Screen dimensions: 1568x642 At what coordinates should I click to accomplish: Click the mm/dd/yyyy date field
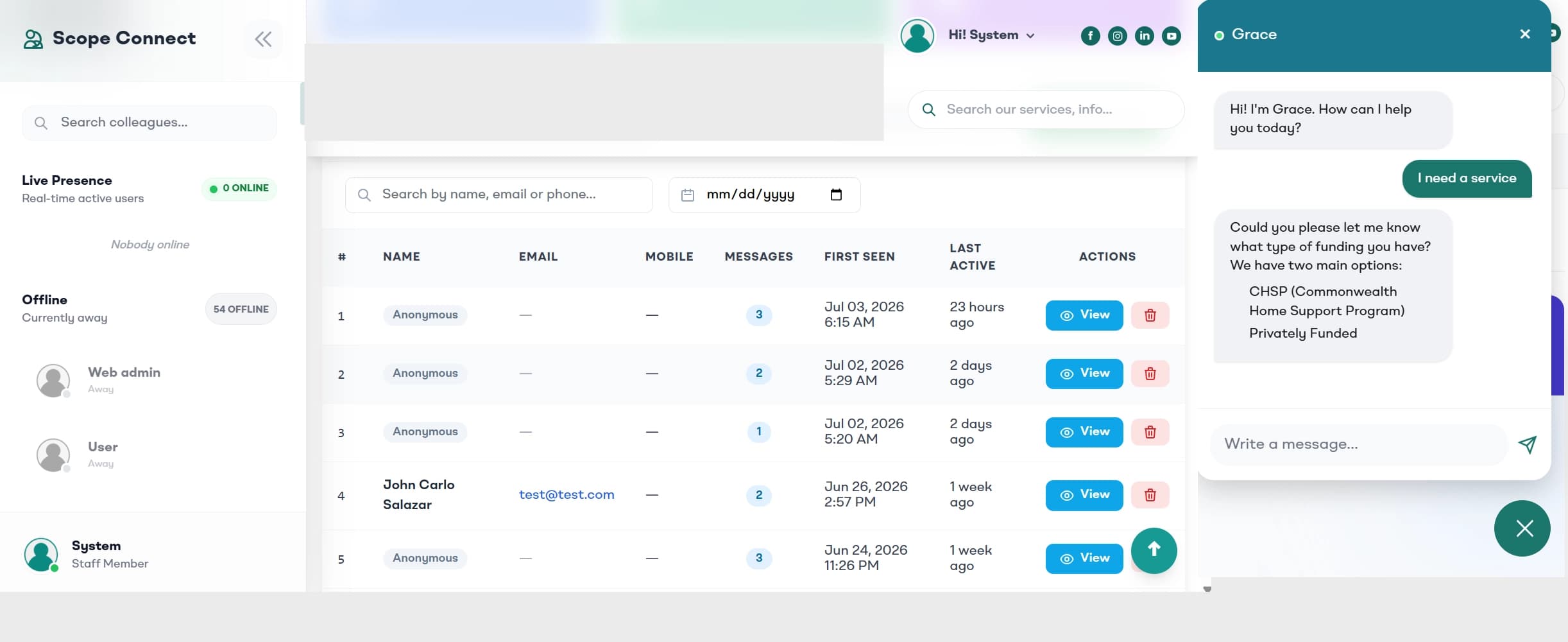(764, 195)
